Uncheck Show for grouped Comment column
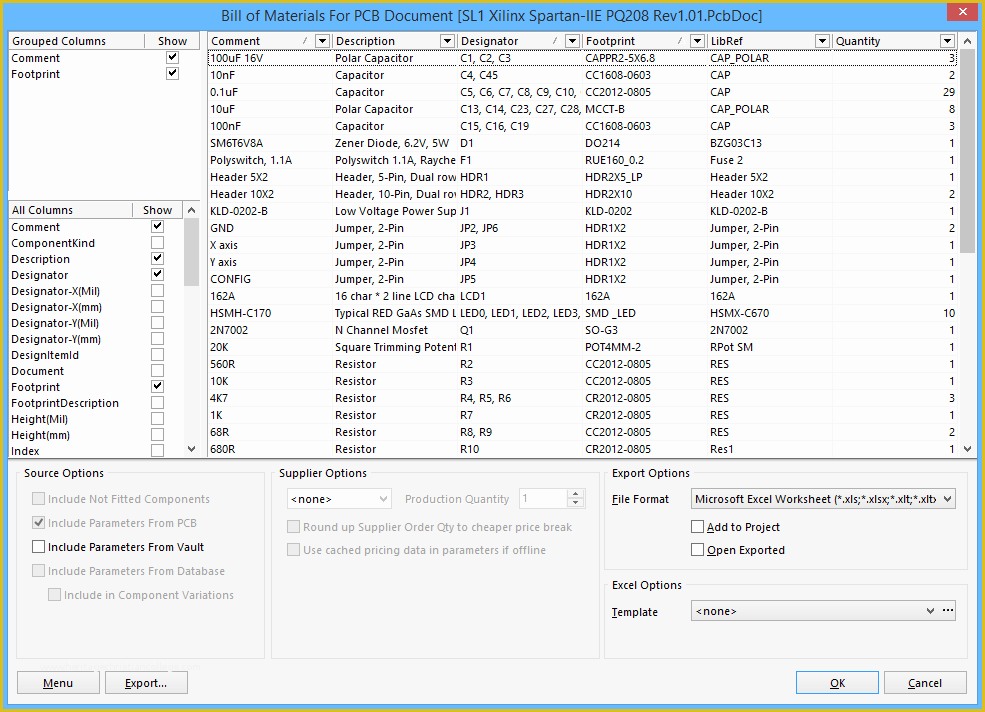Viewport: 985px width, 712px height. 172,57
